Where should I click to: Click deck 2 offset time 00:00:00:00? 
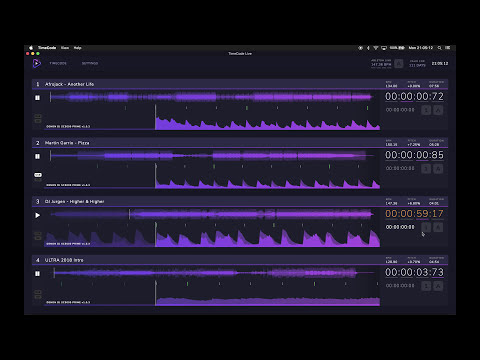coord(400,168)
